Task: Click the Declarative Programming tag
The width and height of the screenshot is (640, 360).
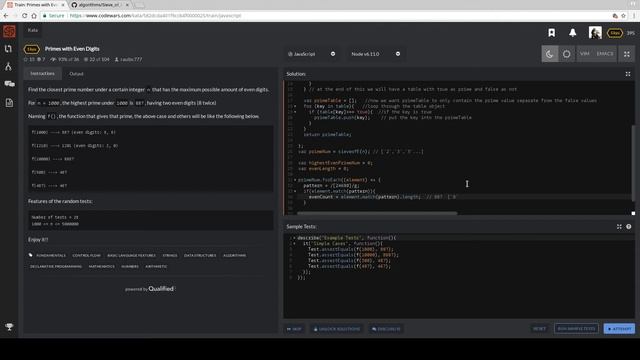Action: click(56, 267)
